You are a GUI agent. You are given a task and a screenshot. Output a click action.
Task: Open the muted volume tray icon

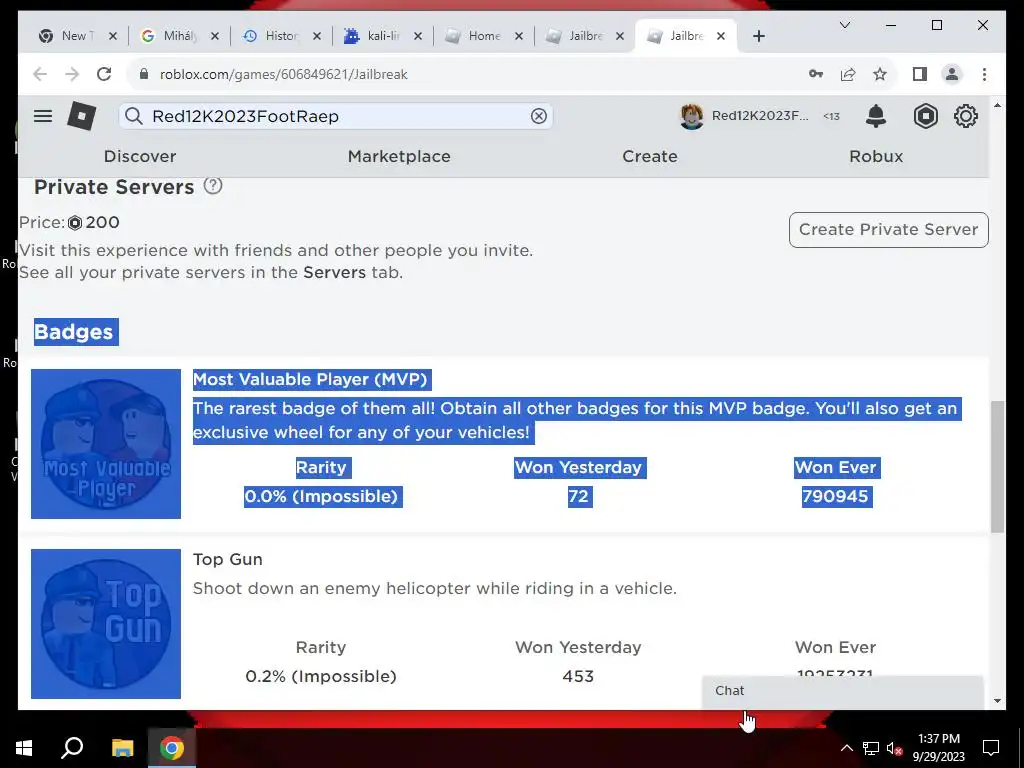click(x=895, y=748)
